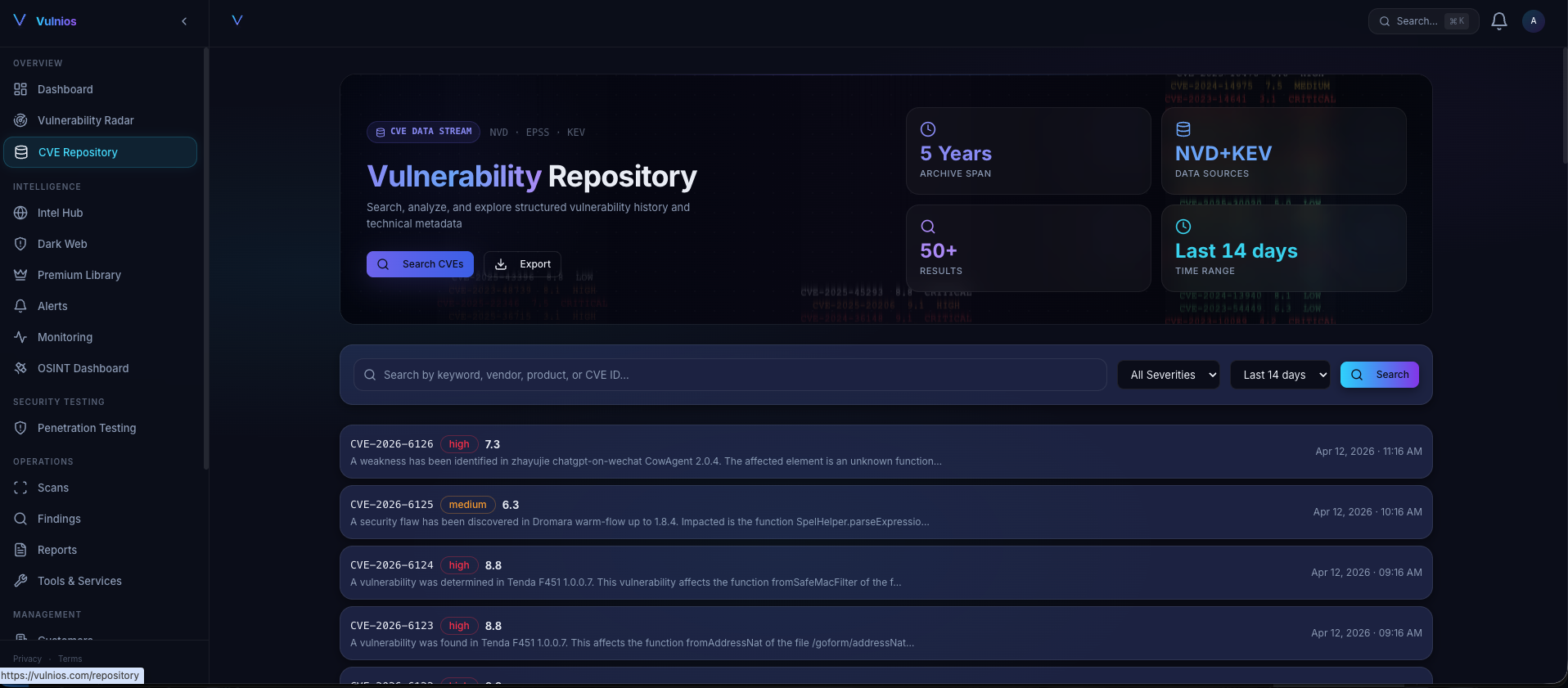Click the Intel Hub globe icon
This screenshot has width=1568, height=688.
[x=20, y=213]
